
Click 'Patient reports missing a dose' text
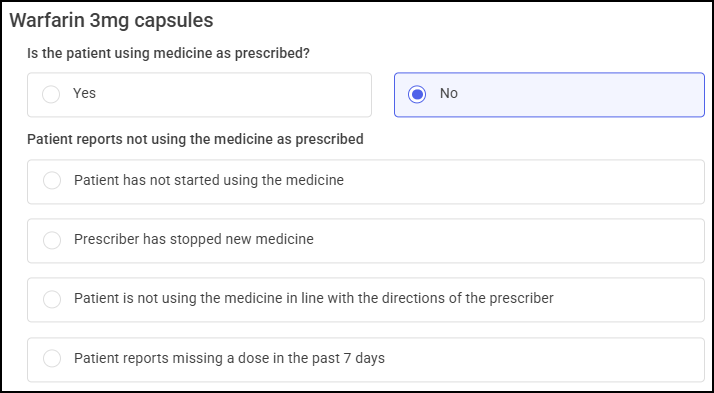click(229, 358)
